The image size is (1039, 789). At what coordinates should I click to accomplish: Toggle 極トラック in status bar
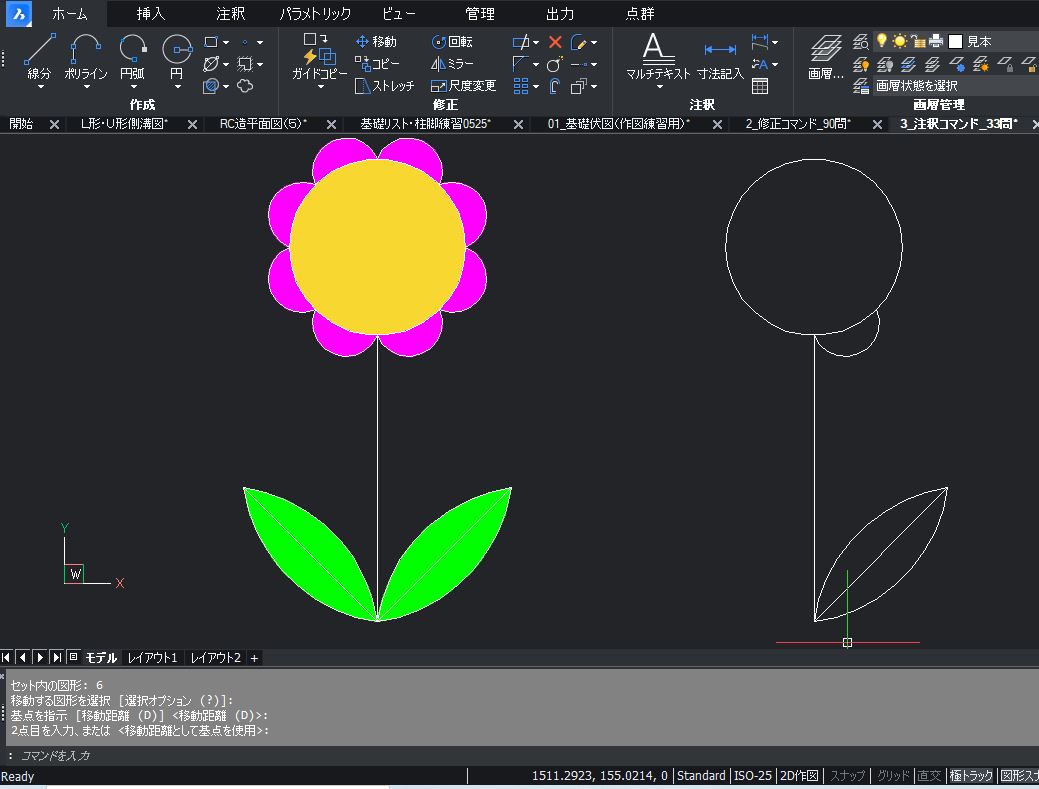tap(971, 775)
